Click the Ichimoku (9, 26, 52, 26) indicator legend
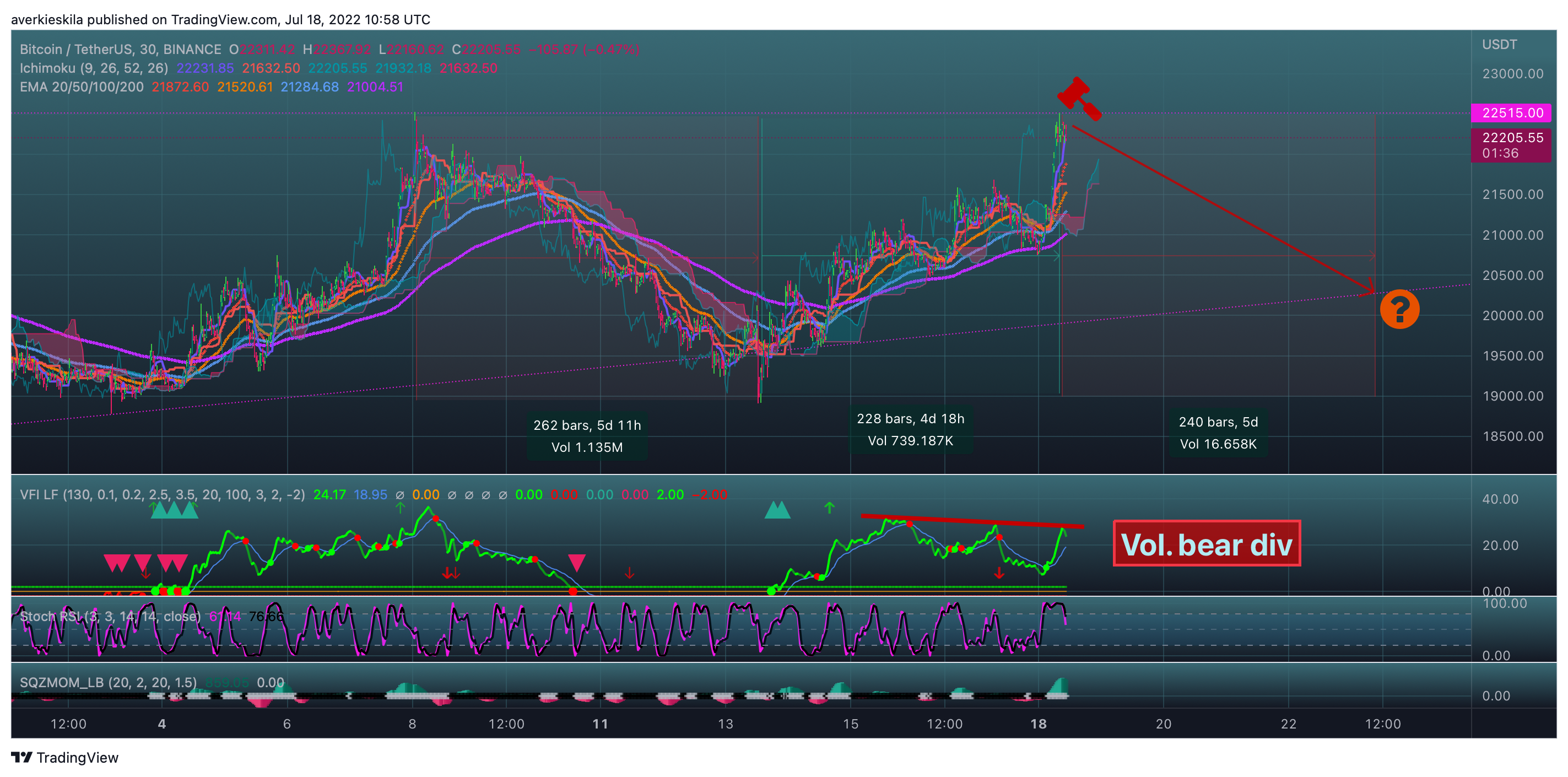 tap(94, 68)
